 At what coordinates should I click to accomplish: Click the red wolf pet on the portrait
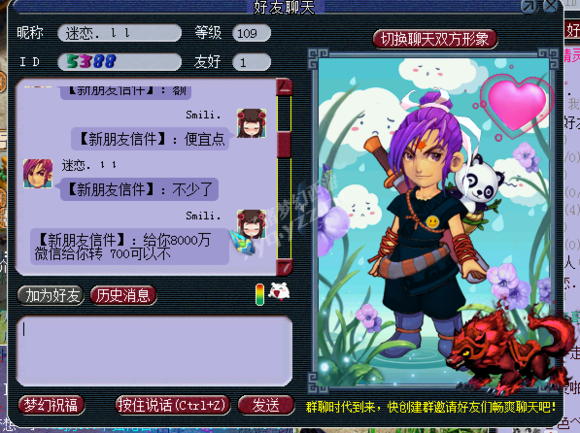[509, 353]
